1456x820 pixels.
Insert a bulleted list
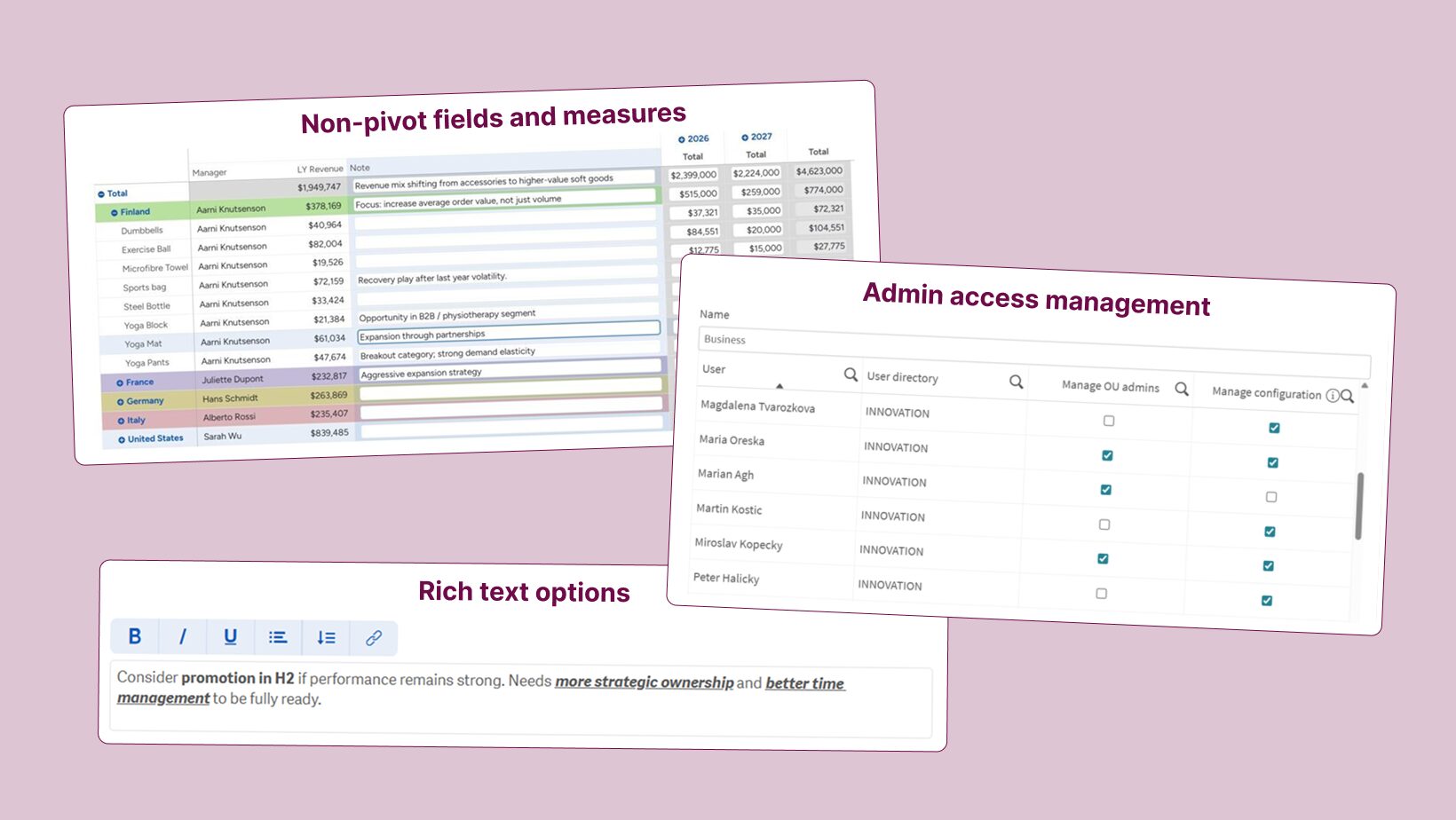pos(278,637)
